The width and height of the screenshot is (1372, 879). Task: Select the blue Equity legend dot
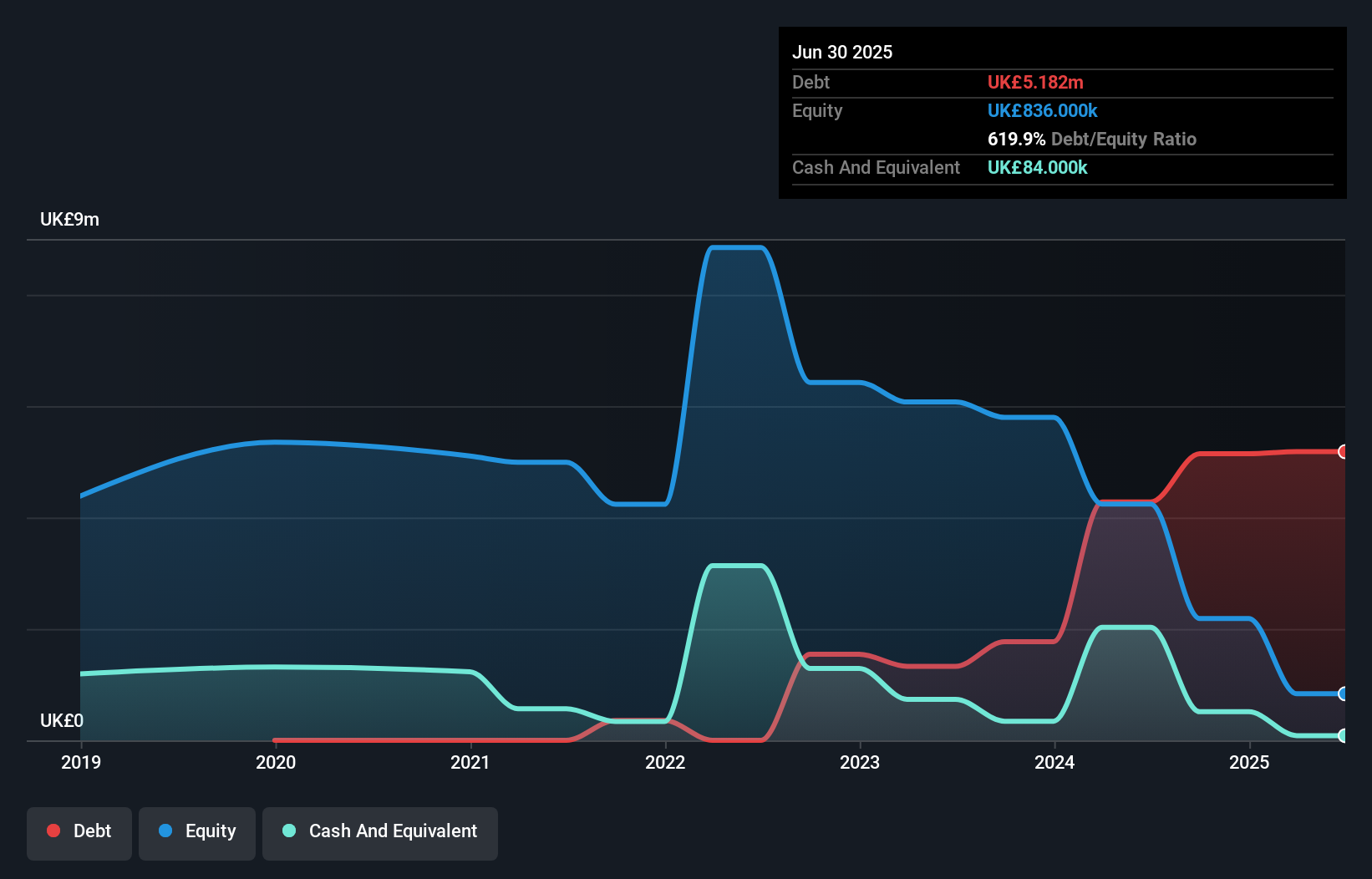coord(165,831)
